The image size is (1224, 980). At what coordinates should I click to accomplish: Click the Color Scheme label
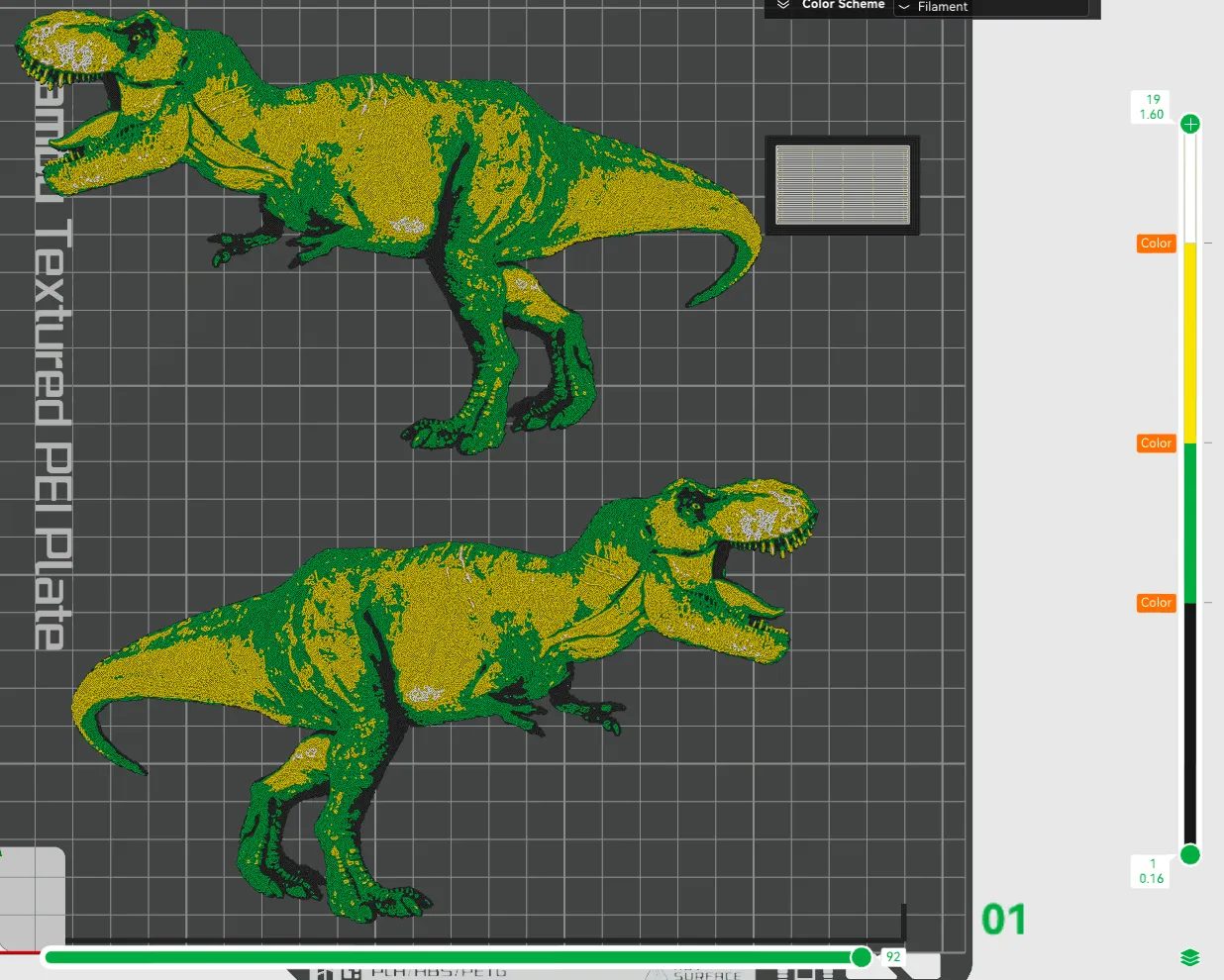(843, 5)
